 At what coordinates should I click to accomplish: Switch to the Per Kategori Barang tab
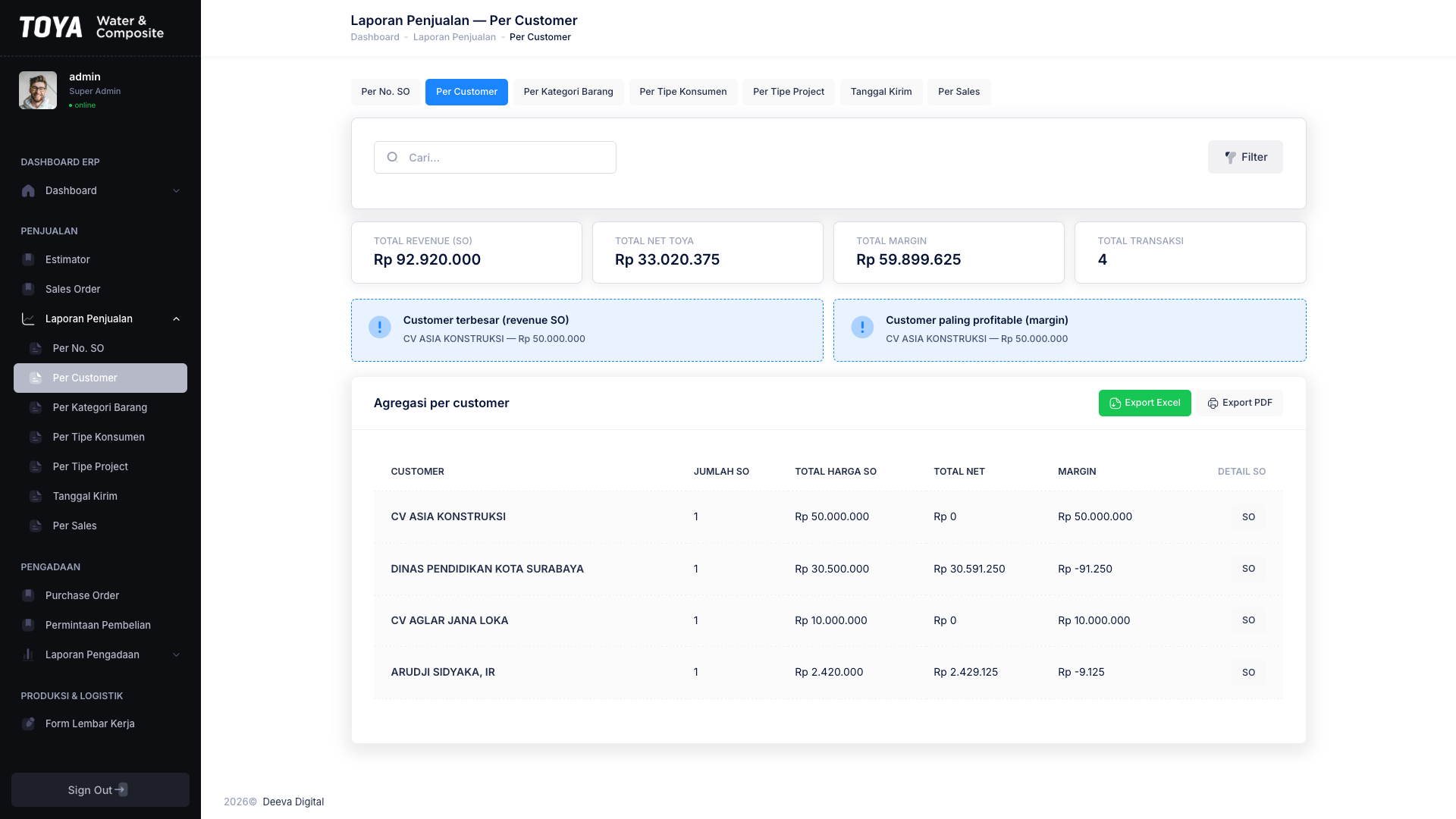click(568, 92)
